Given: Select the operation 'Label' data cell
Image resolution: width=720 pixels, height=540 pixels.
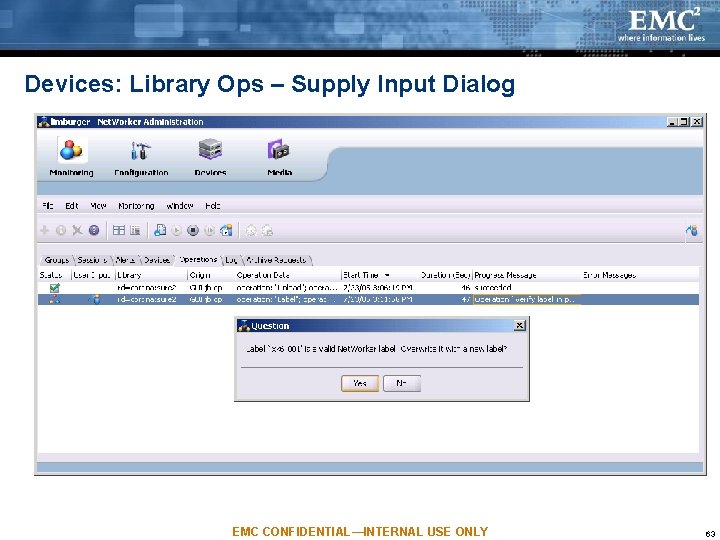Looking at the screenshot, I should pos(288,299).
